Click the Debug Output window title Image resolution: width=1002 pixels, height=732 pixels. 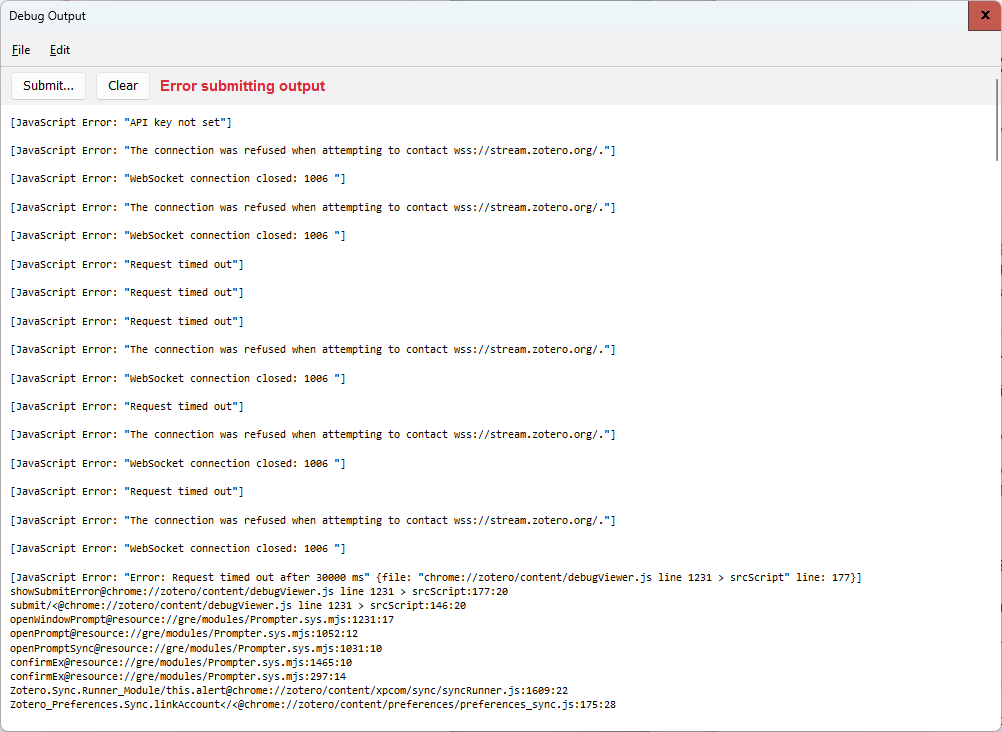(x=47, y=16)
